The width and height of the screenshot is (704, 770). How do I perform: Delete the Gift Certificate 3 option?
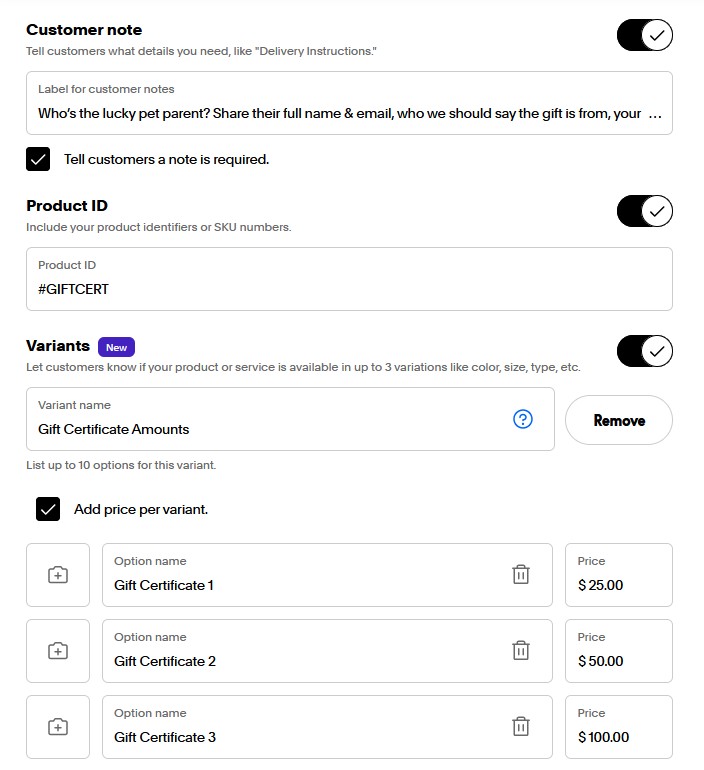click(x=521, y=726)
